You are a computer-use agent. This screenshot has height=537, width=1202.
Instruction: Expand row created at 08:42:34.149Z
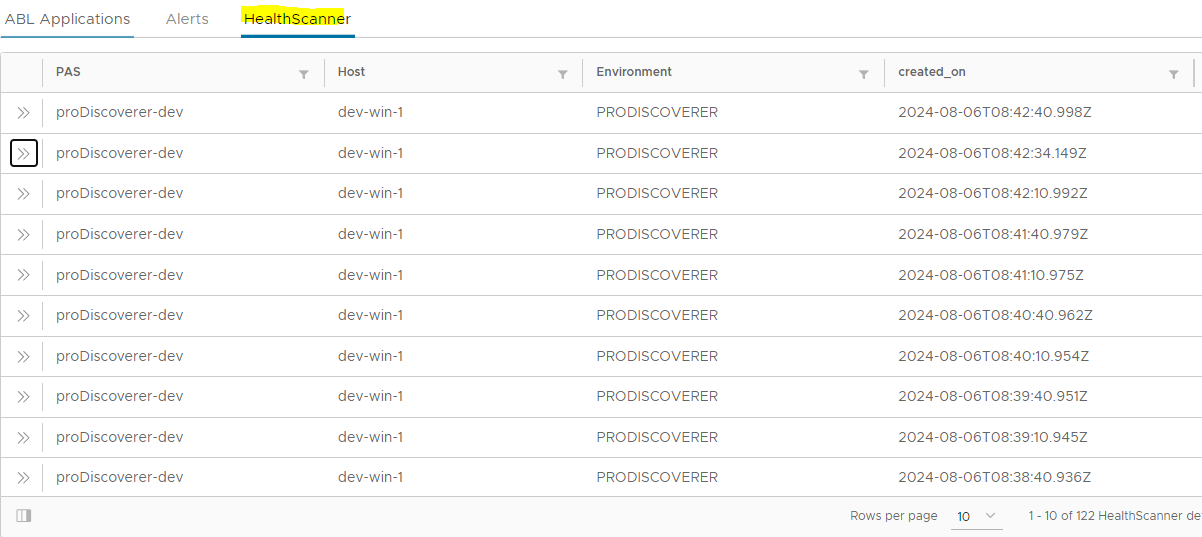(24, 154)
